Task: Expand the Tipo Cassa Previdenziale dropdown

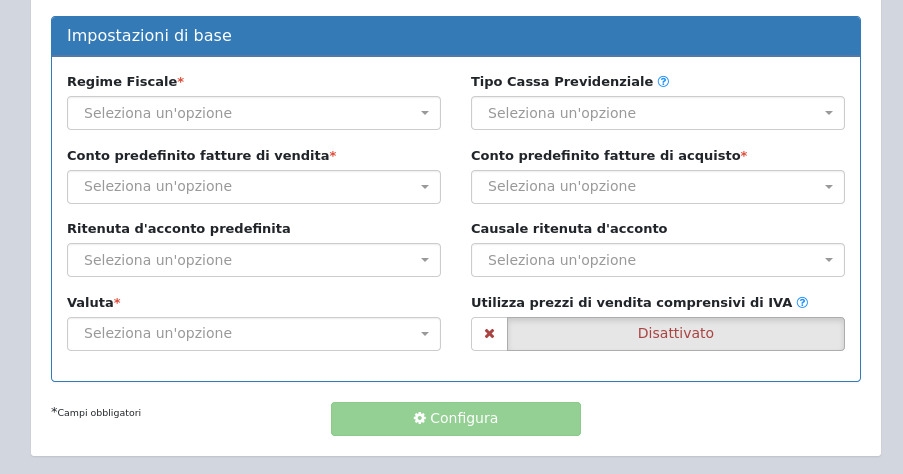Action: coord(657,113)
